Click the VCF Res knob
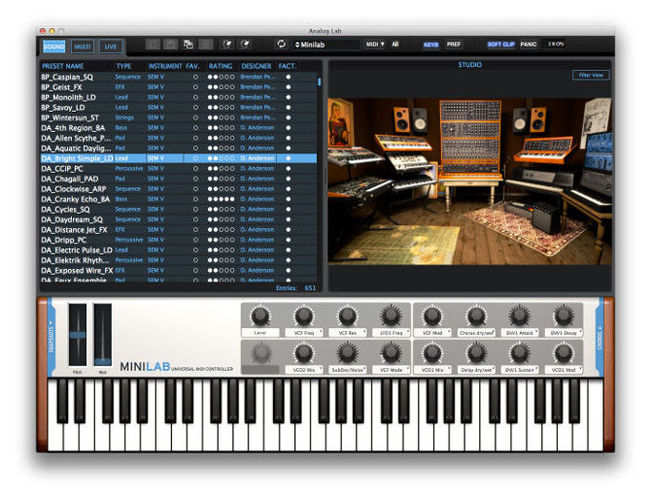The width and height of the screenshot is (651, 499). click(348, 316)
